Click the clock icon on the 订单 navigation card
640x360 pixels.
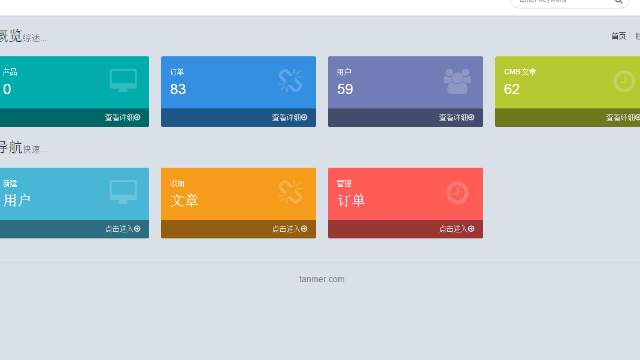point(457,193)
